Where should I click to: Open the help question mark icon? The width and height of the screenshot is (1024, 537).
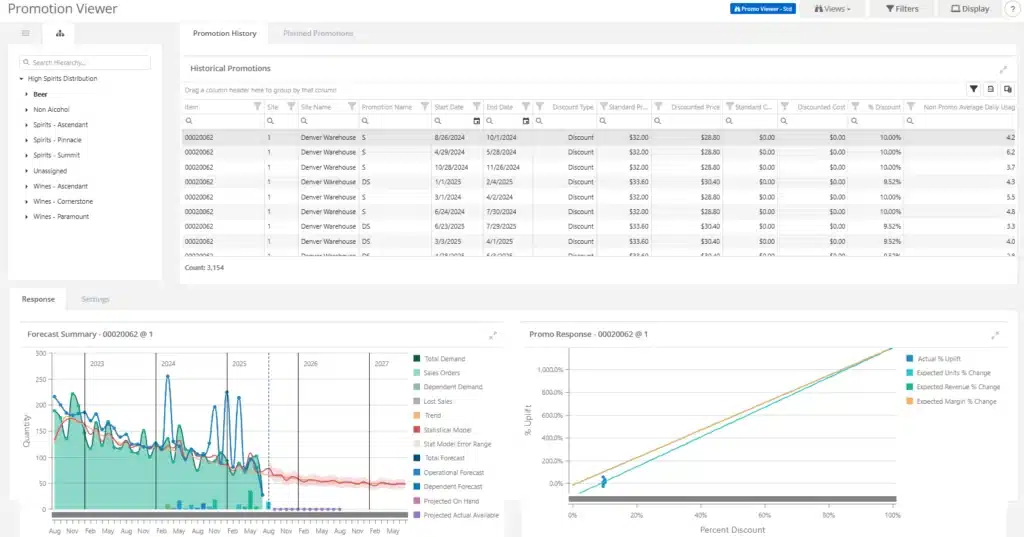1013,9
